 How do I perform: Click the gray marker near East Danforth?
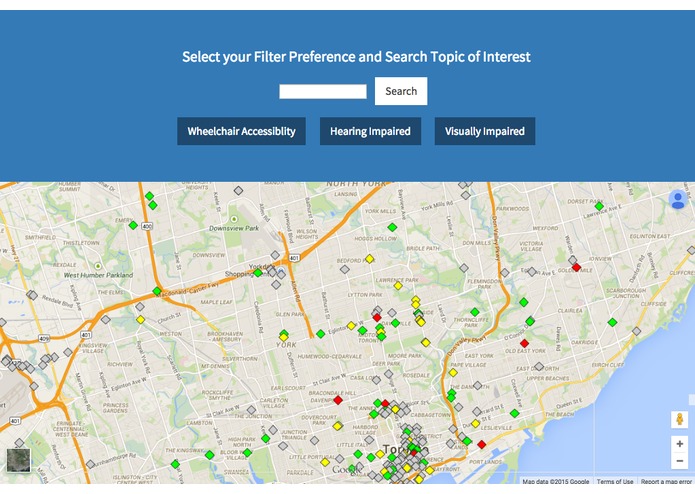539,366
